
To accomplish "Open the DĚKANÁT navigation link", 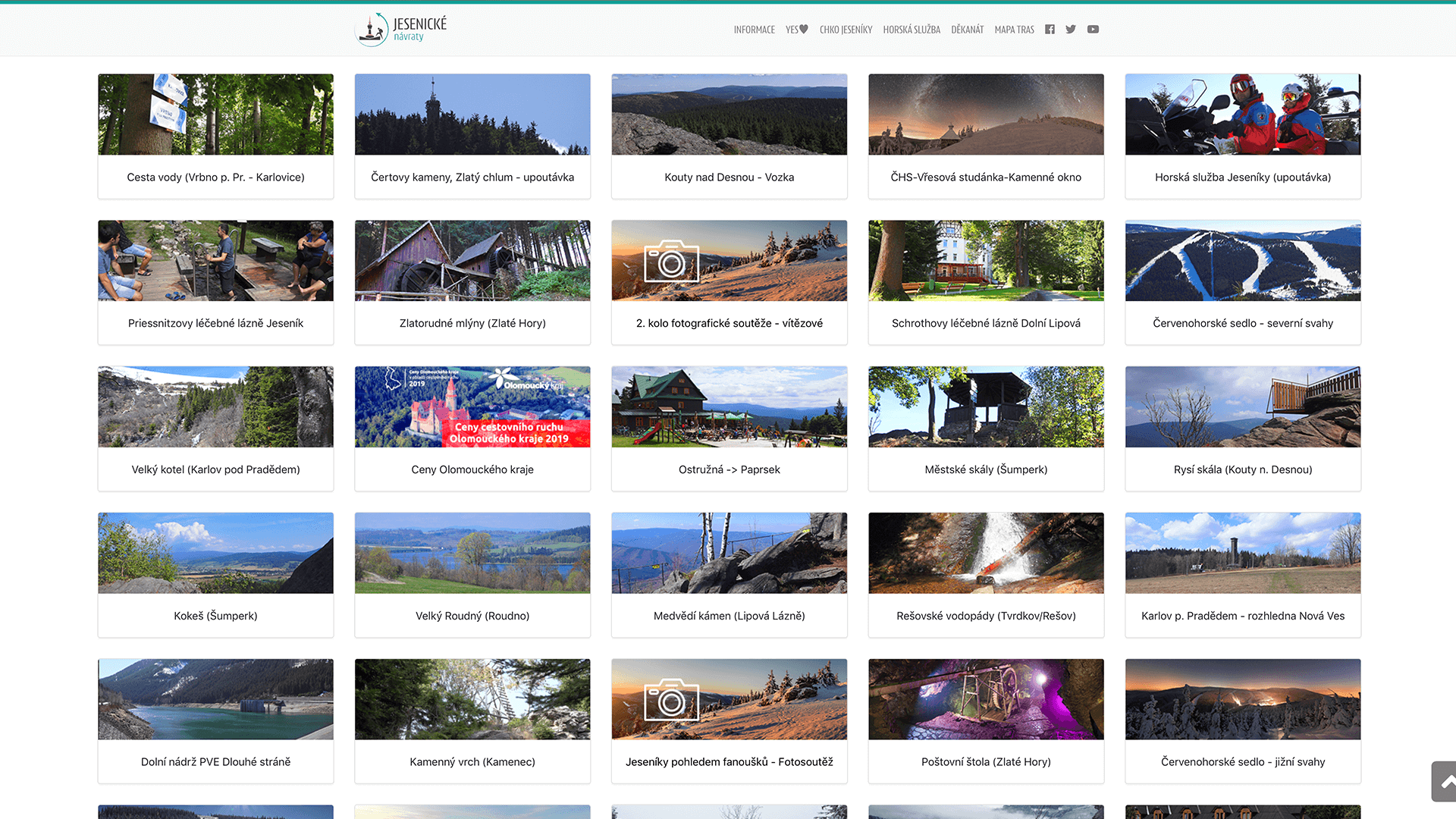I will click(x=967, y=30).
